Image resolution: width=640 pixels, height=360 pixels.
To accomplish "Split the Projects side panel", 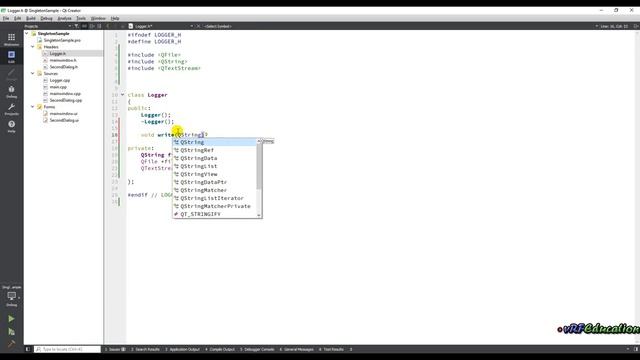I will click(x=92, y=26).
